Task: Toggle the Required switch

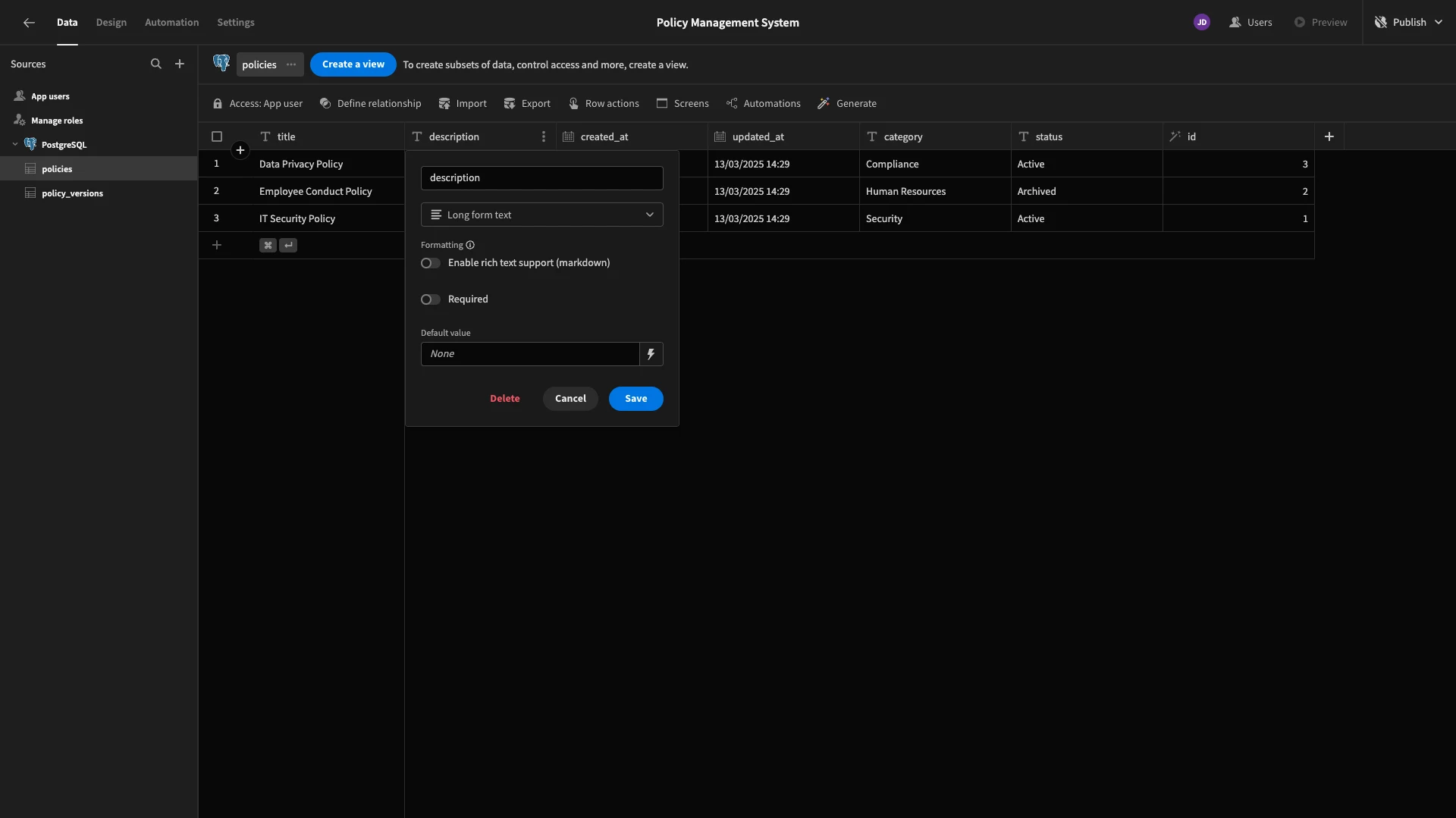Action: (431, 300)
